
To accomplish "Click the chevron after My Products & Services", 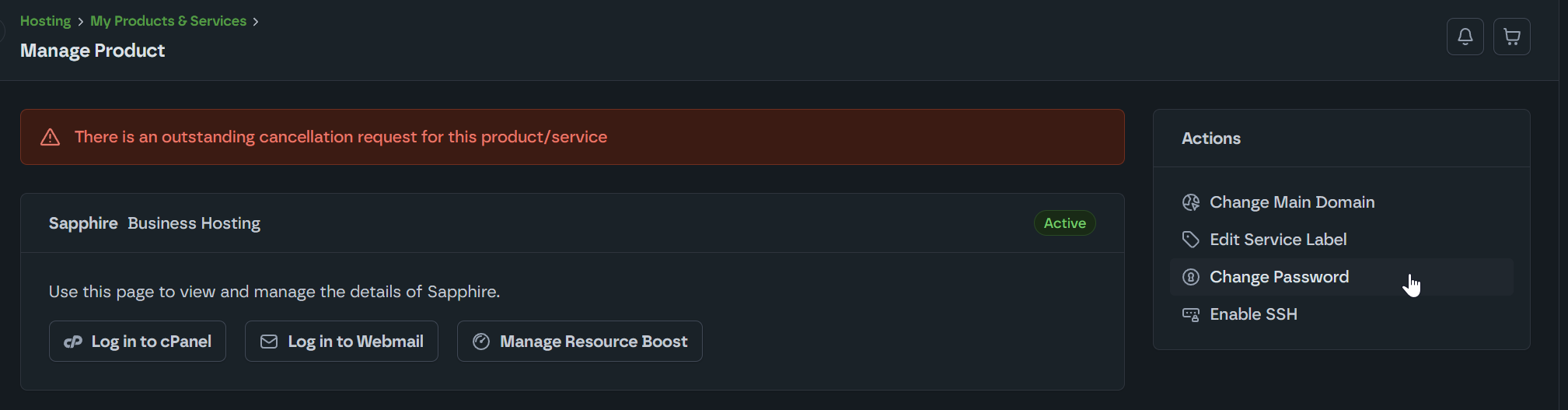I will [255, 22].
